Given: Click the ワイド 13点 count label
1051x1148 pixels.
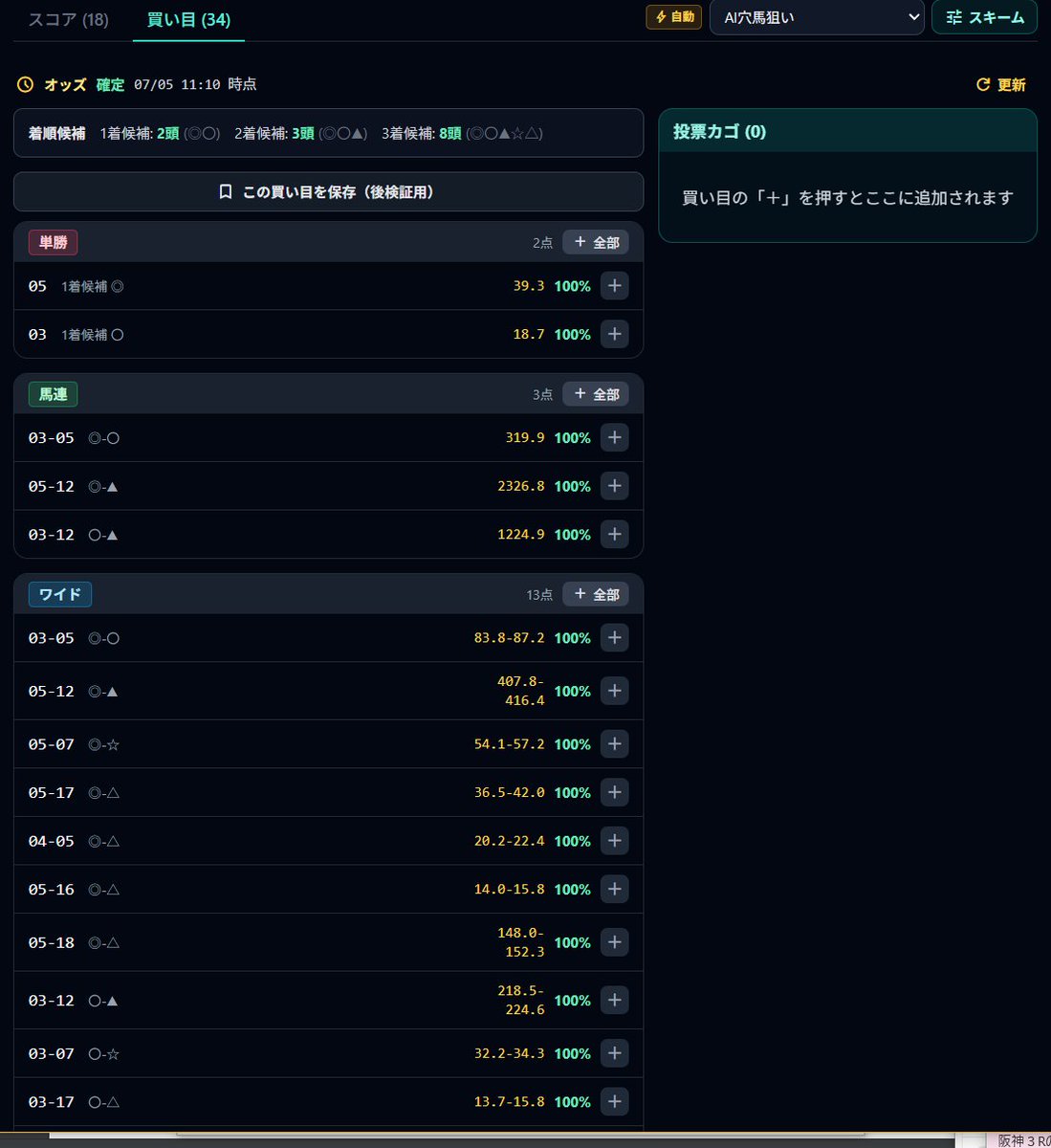Looking at the screenshot, I should click(x=539, y=595).
